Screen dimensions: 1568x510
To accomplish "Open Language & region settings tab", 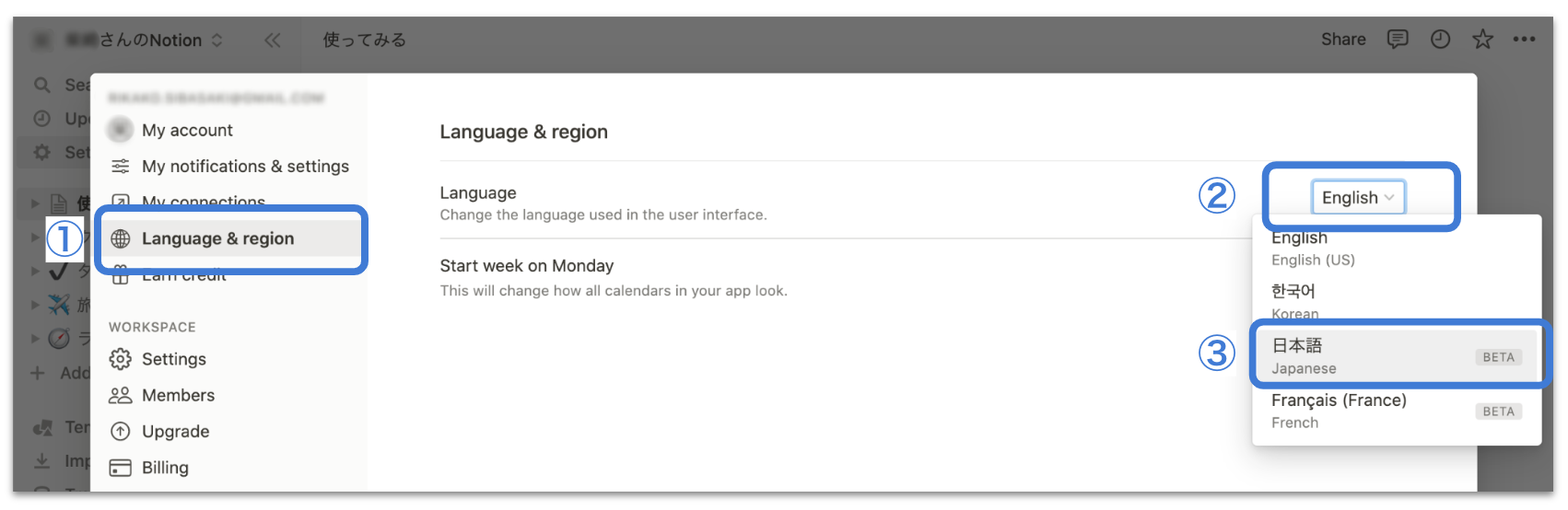I will (218, 239).
